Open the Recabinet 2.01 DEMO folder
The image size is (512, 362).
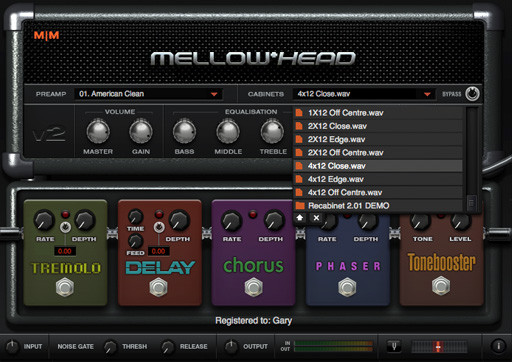pos(378,206)
